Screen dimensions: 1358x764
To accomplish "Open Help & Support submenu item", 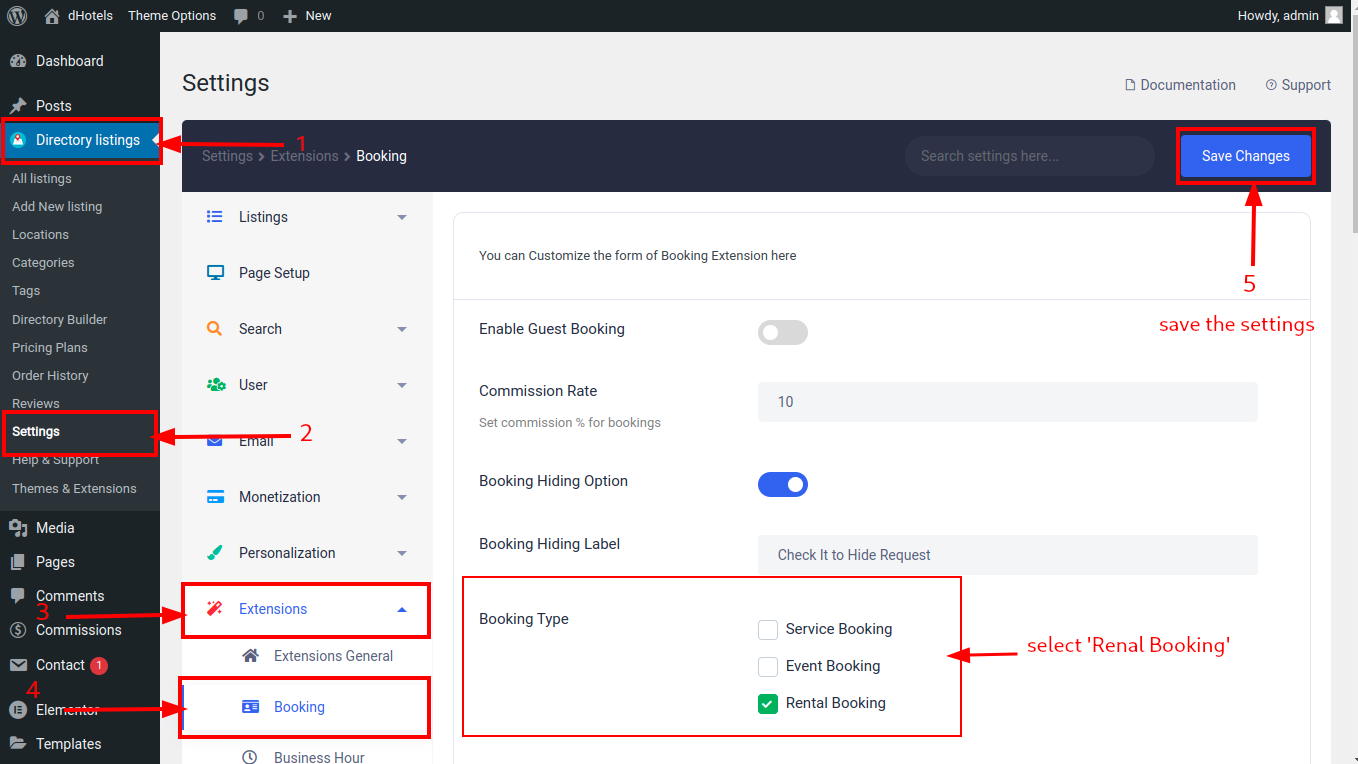I will click(x=55, y=460).
